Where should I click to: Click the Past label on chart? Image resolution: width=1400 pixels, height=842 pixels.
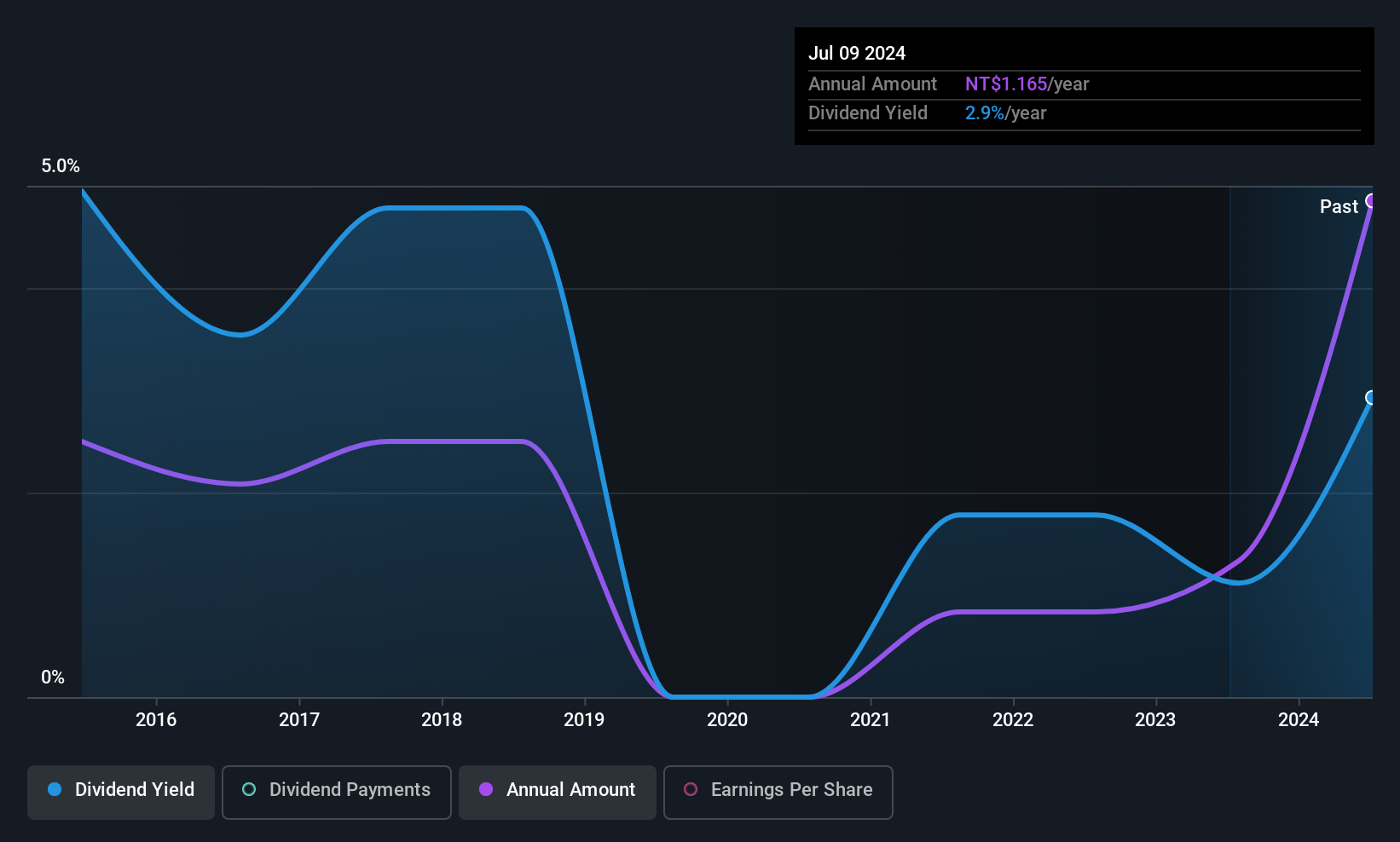[x=1339, y=207]
